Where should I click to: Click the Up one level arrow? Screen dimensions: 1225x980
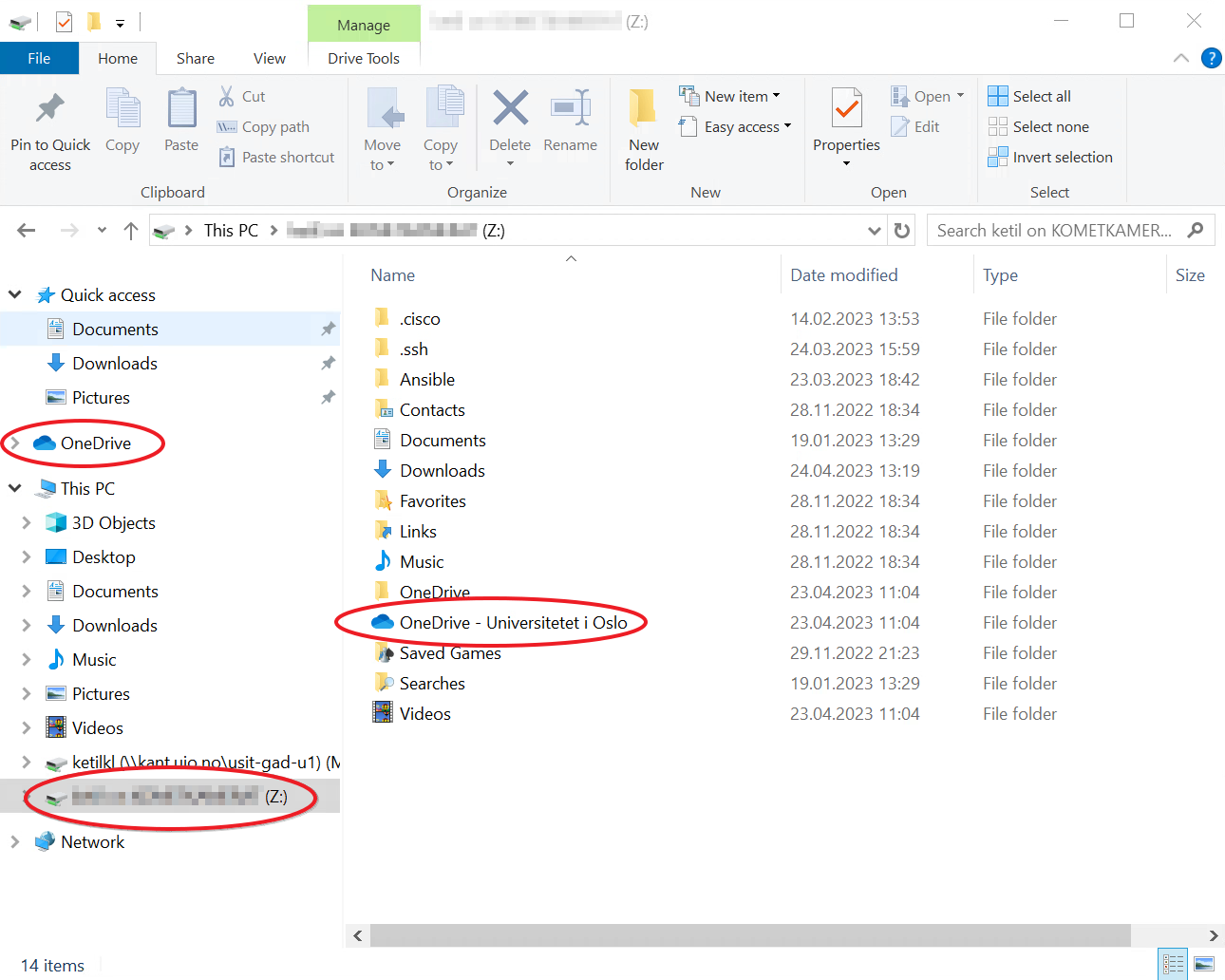coord(131,230)
